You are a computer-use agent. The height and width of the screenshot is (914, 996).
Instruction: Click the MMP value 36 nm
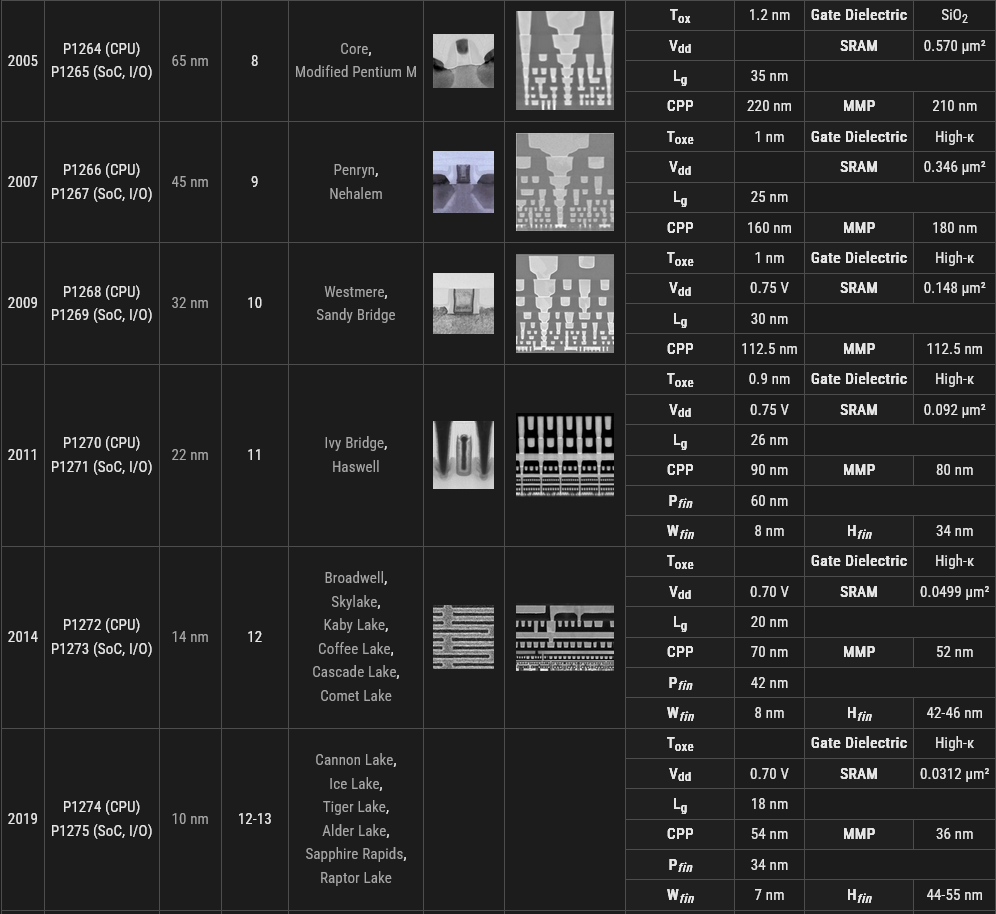[x=955, y=834]
